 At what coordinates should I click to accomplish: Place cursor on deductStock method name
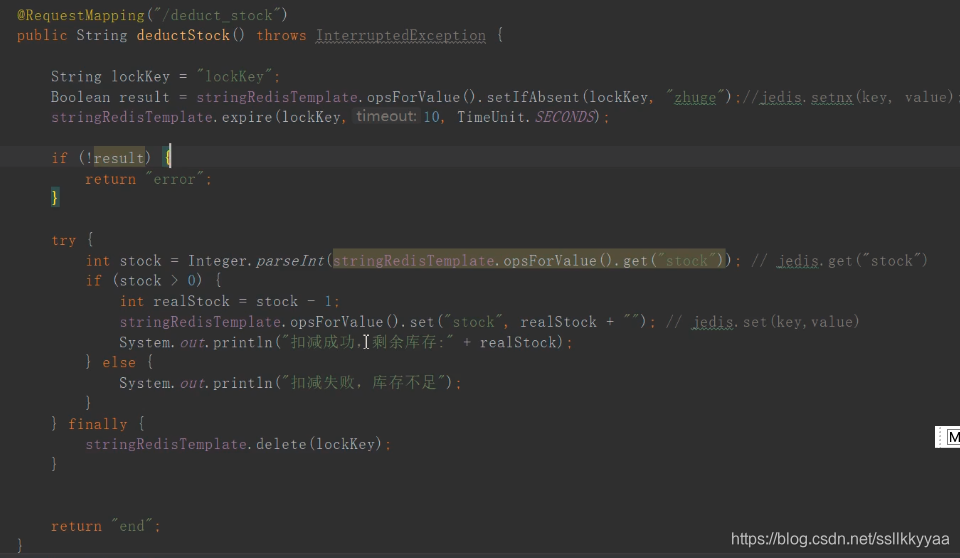click(183, 36)
